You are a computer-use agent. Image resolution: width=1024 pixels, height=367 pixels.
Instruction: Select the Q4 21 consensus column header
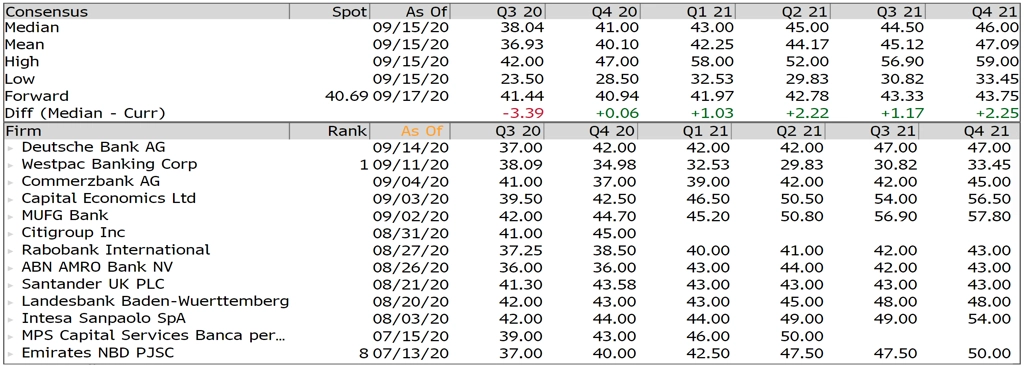(996, 12)
